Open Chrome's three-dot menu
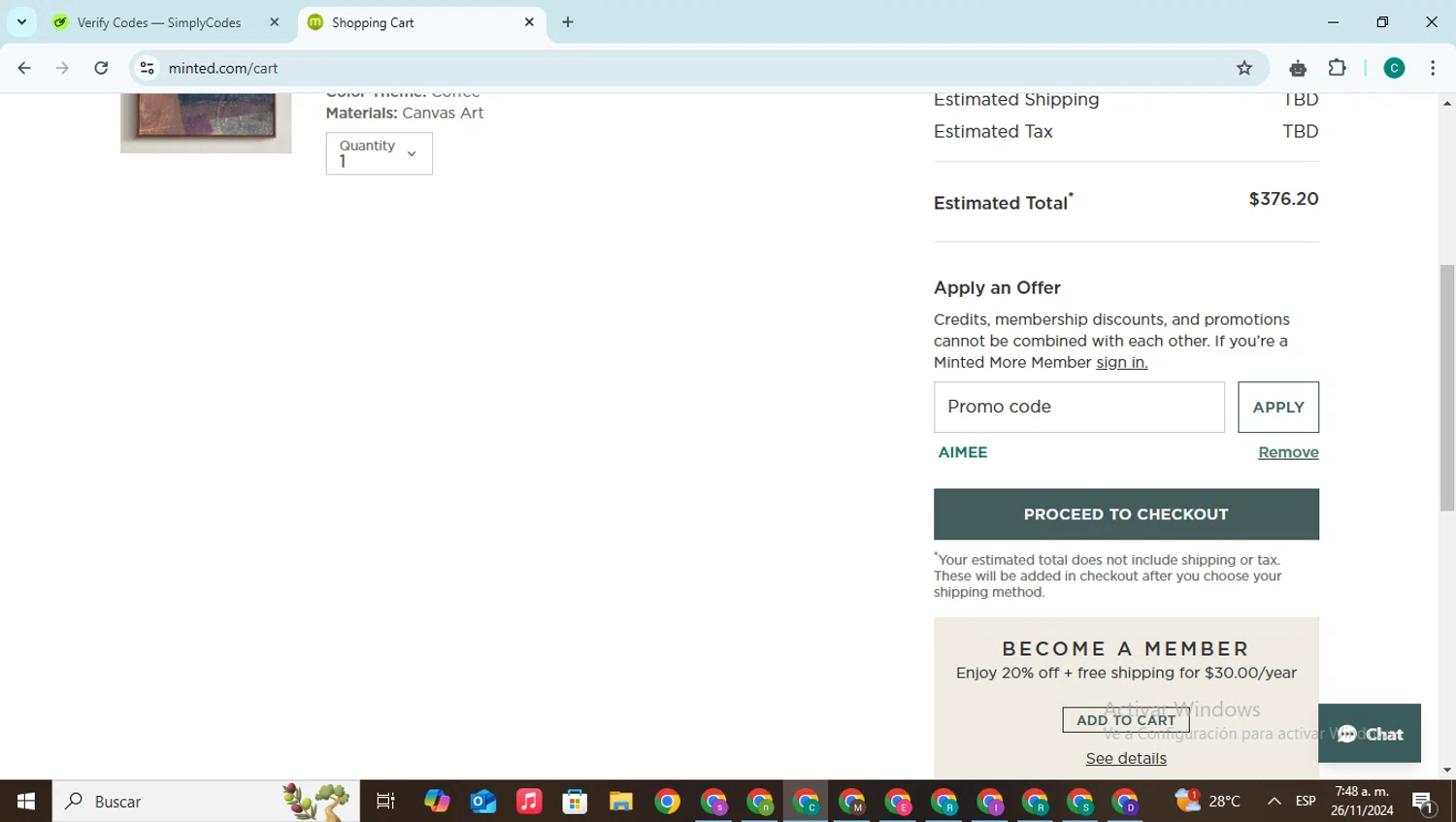This screenshot has width=1456, height=822. pos(1433,68)
